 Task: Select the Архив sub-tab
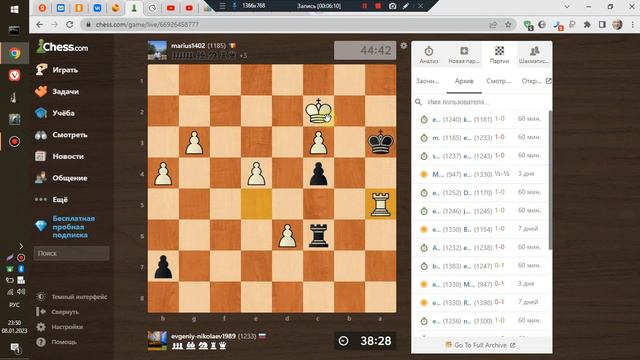point(464,81)
